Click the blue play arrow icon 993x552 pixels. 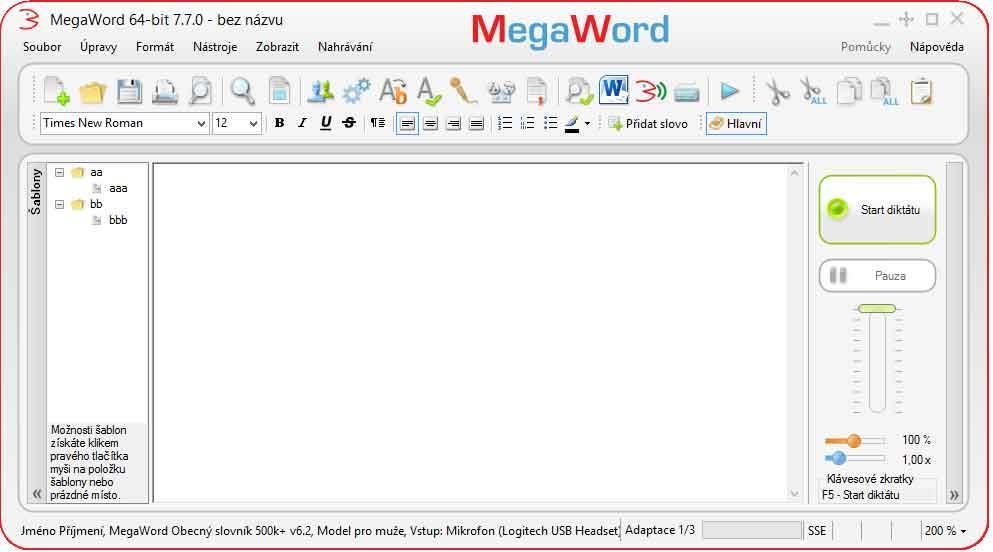pos(730,92)
